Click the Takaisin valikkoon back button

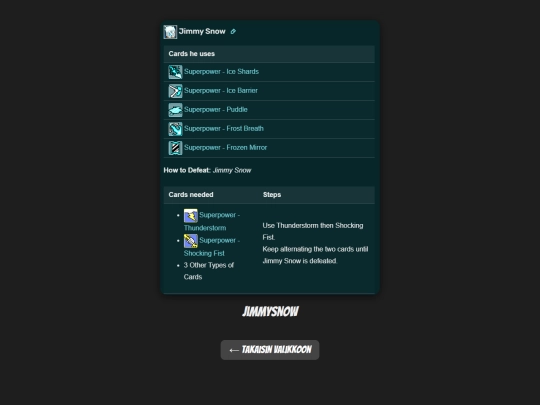[x=270, y=350]
